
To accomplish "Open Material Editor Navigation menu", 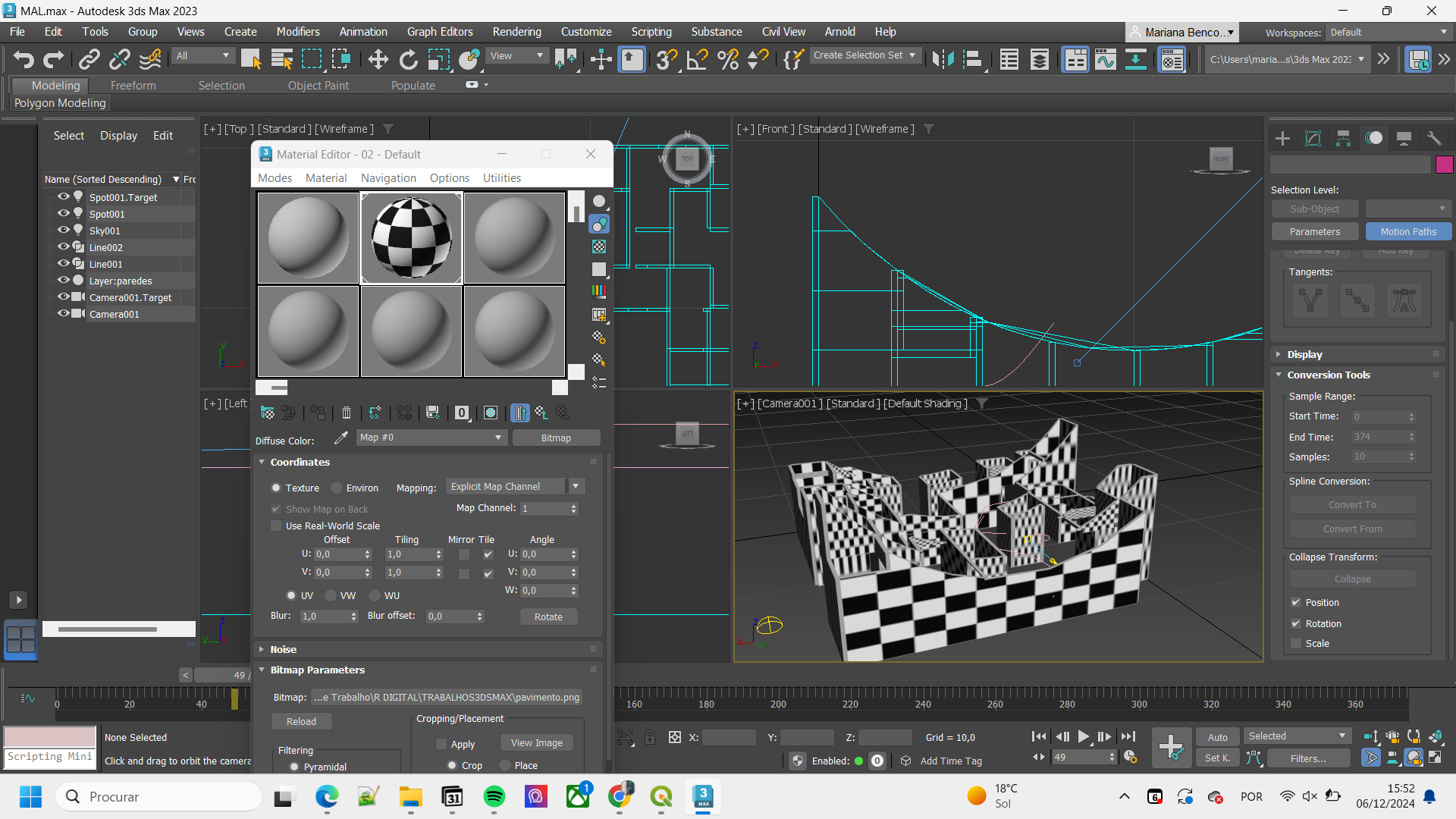I will (388, 177).
